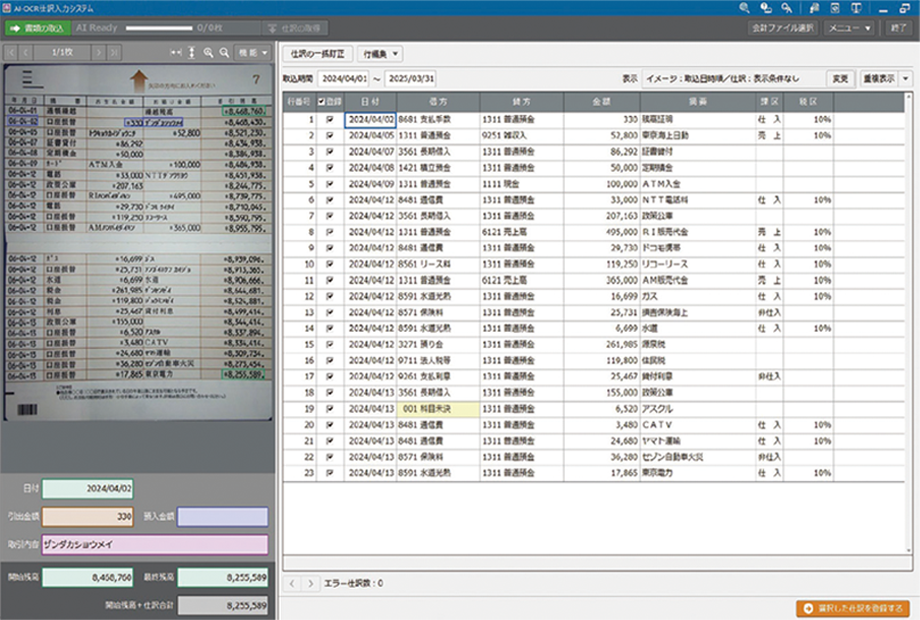Click the orange 引出金額 field showing 330
The width and height of the screenshot is (920, 620).
(88, 517)
